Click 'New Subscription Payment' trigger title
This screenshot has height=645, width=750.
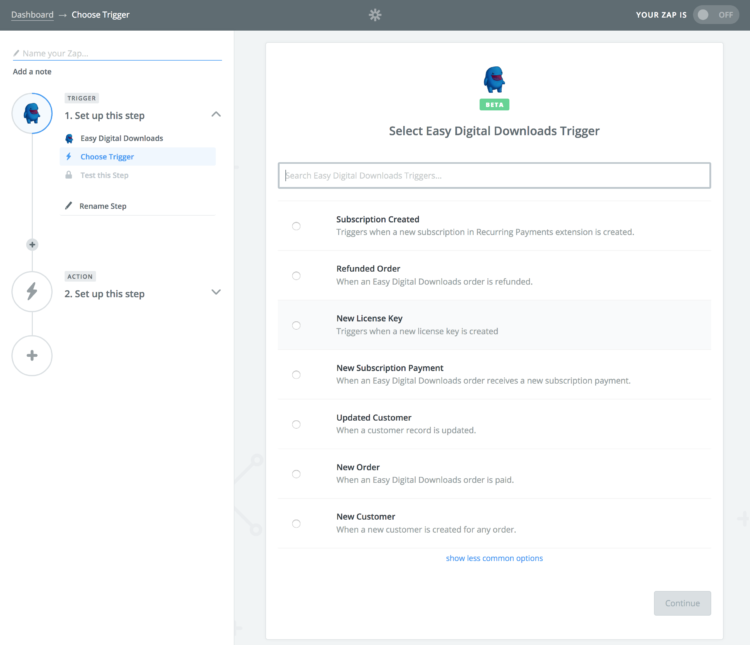point(389,368)
